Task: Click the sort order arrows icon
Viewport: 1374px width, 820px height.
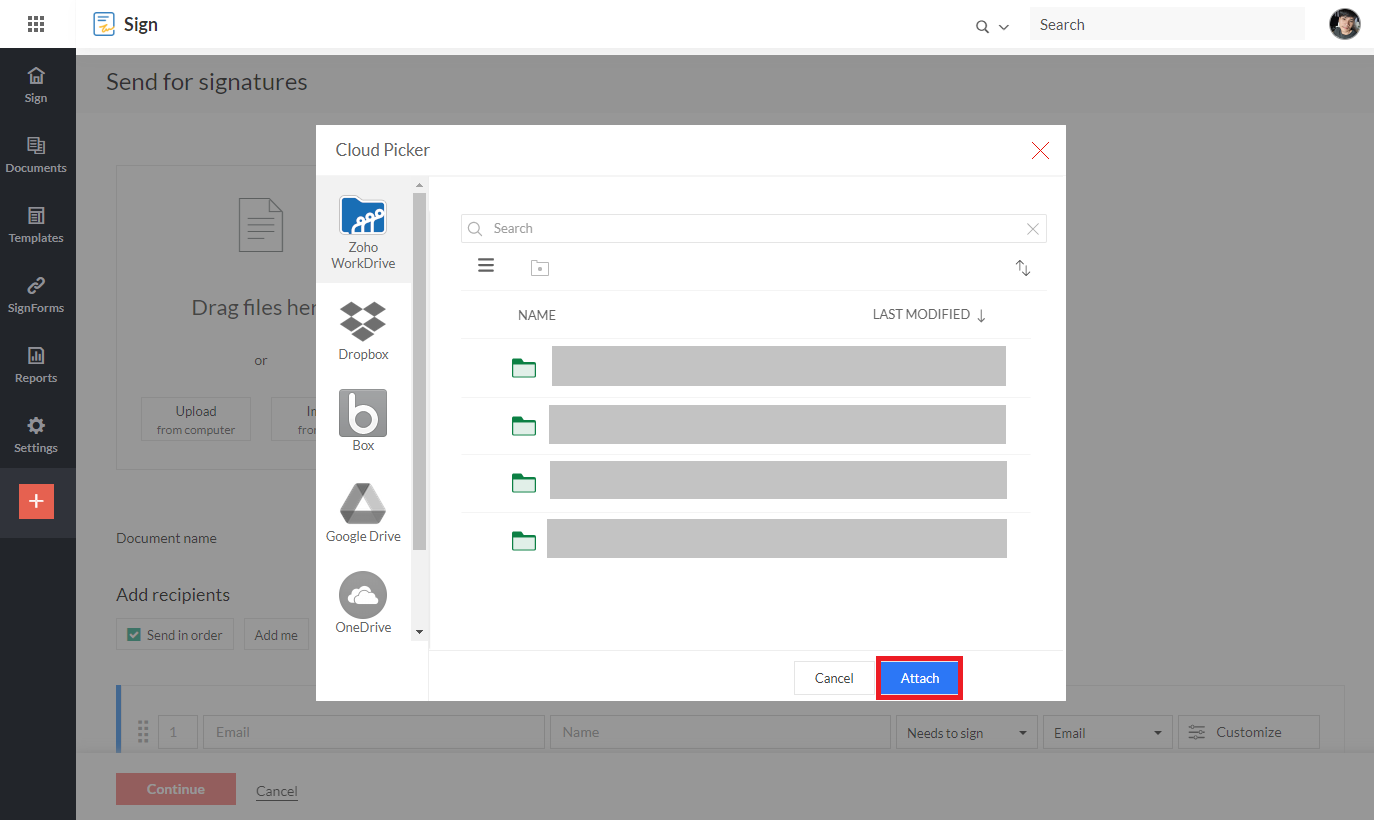Action: [x=1022, y=268]
